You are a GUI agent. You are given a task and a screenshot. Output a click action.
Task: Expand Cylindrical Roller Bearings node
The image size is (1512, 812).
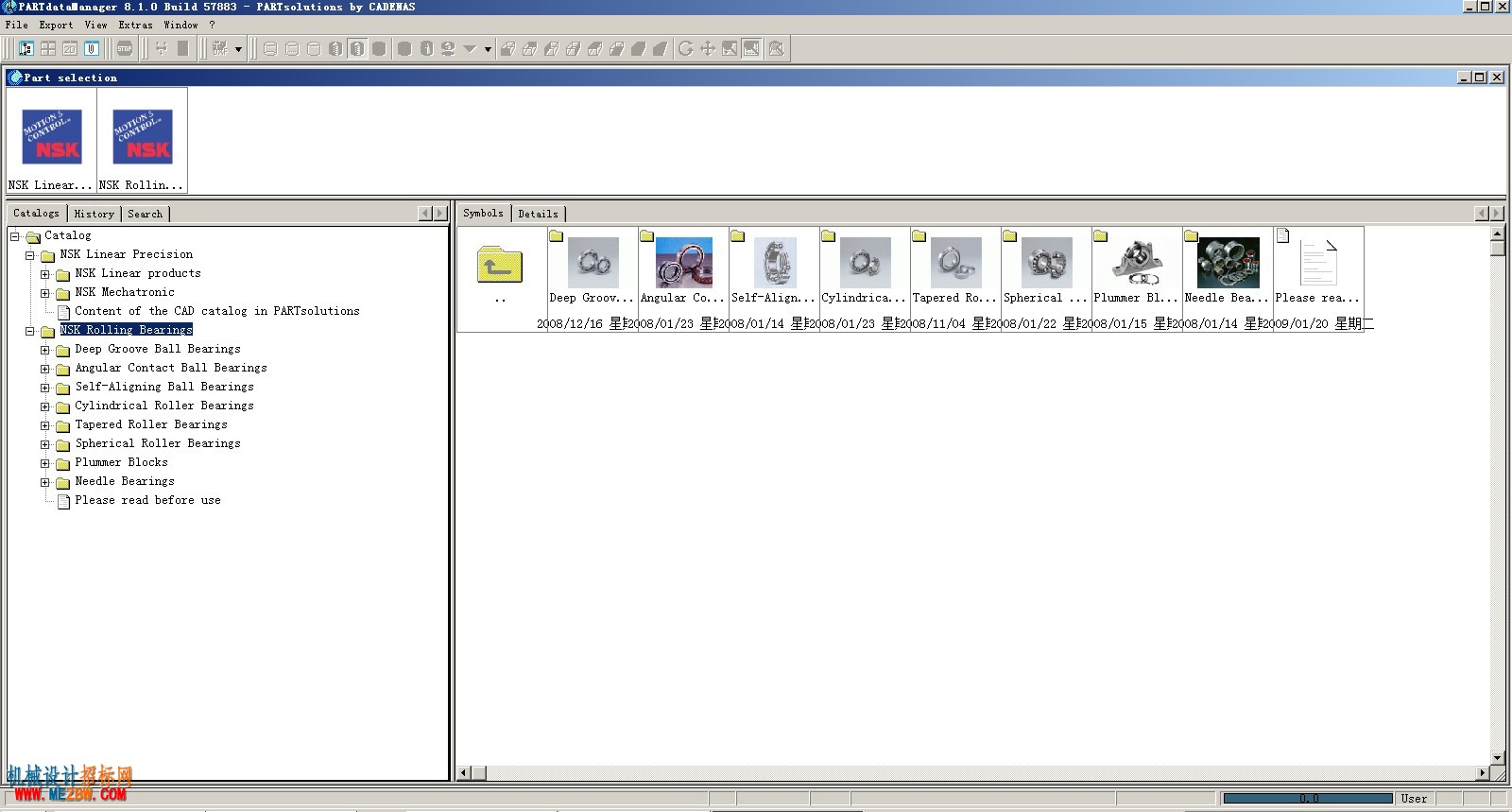point(45,406)
